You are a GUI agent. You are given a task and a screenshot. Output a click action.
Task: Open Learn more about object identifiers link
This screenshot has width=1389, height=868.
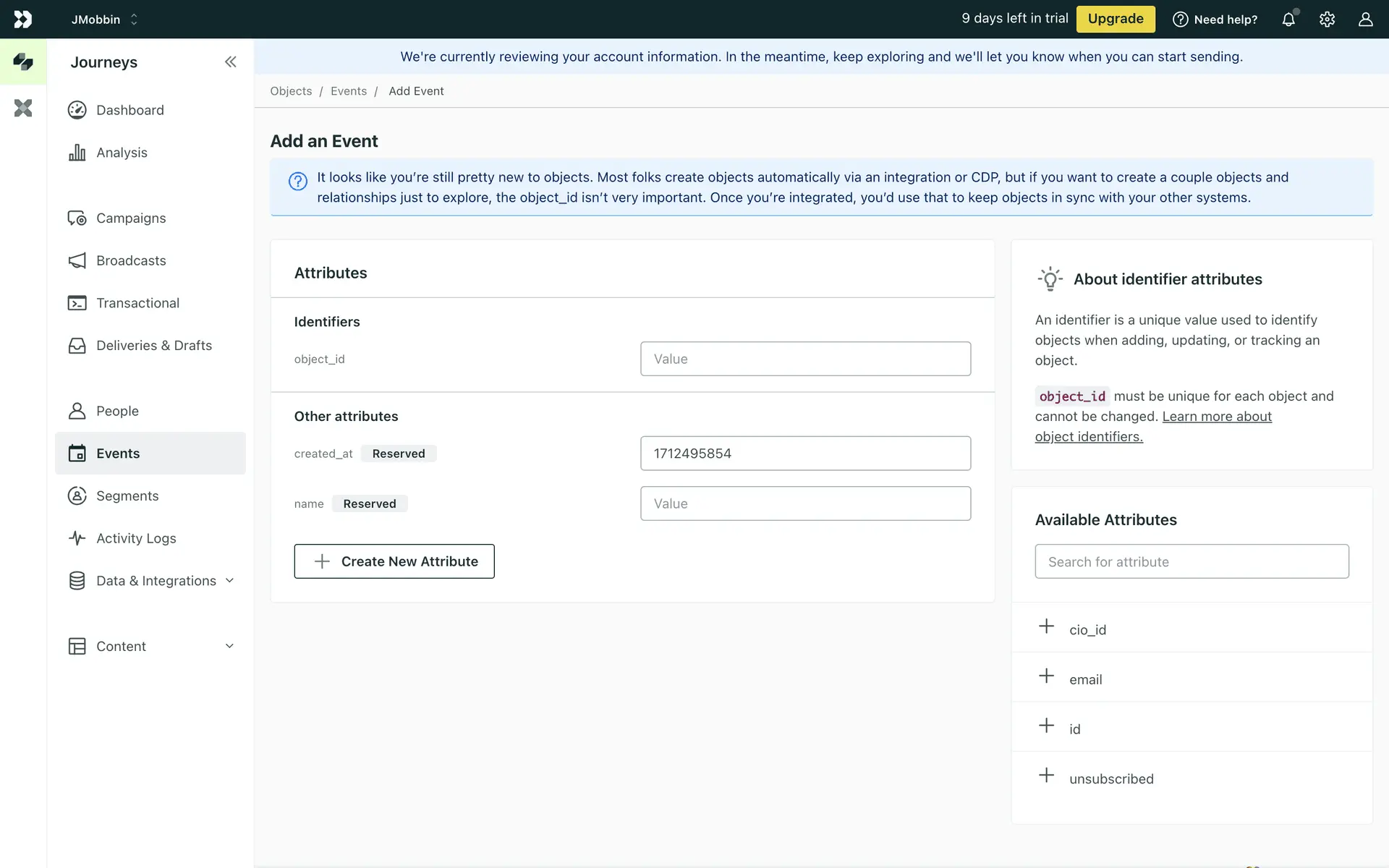pos(1216,417)
